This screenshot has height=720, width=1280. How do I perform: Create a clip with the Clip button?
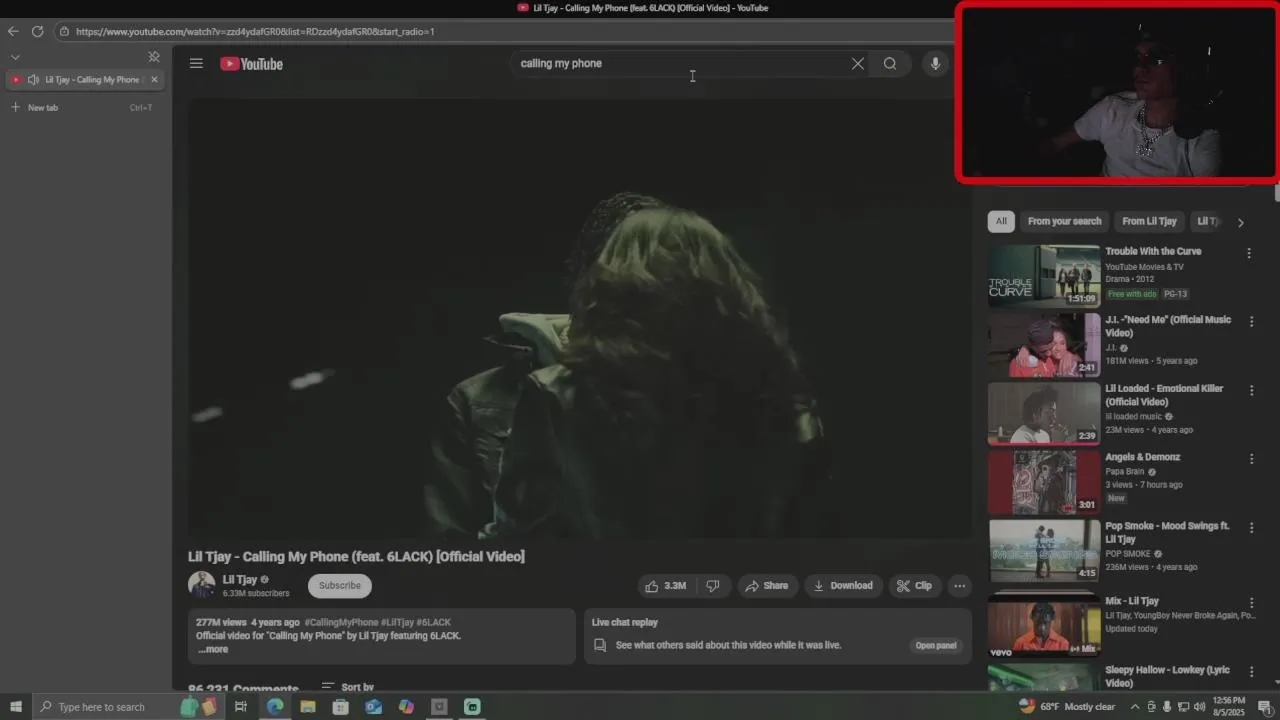click(914, 586)
